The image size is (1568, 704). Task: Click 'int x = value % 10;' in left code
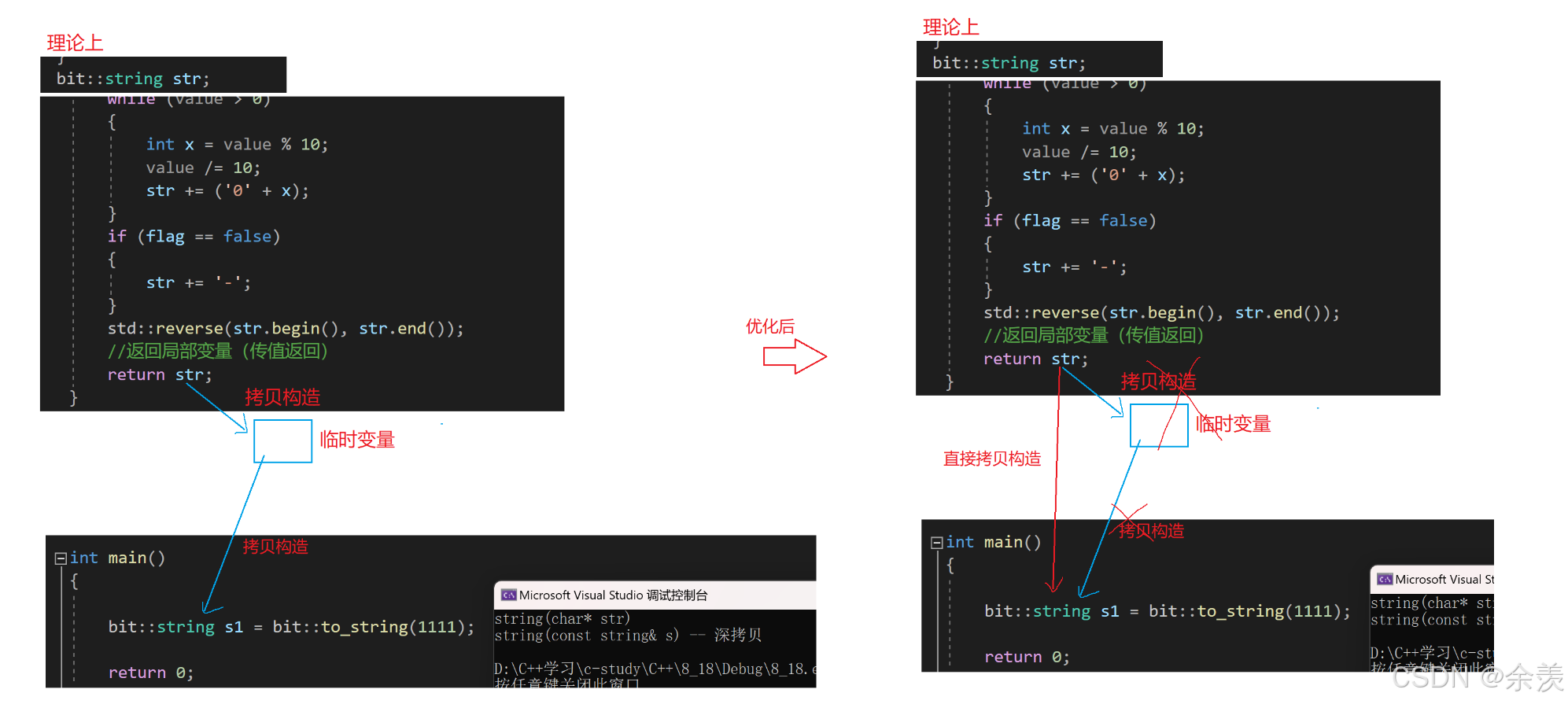[x=237, y=145]
